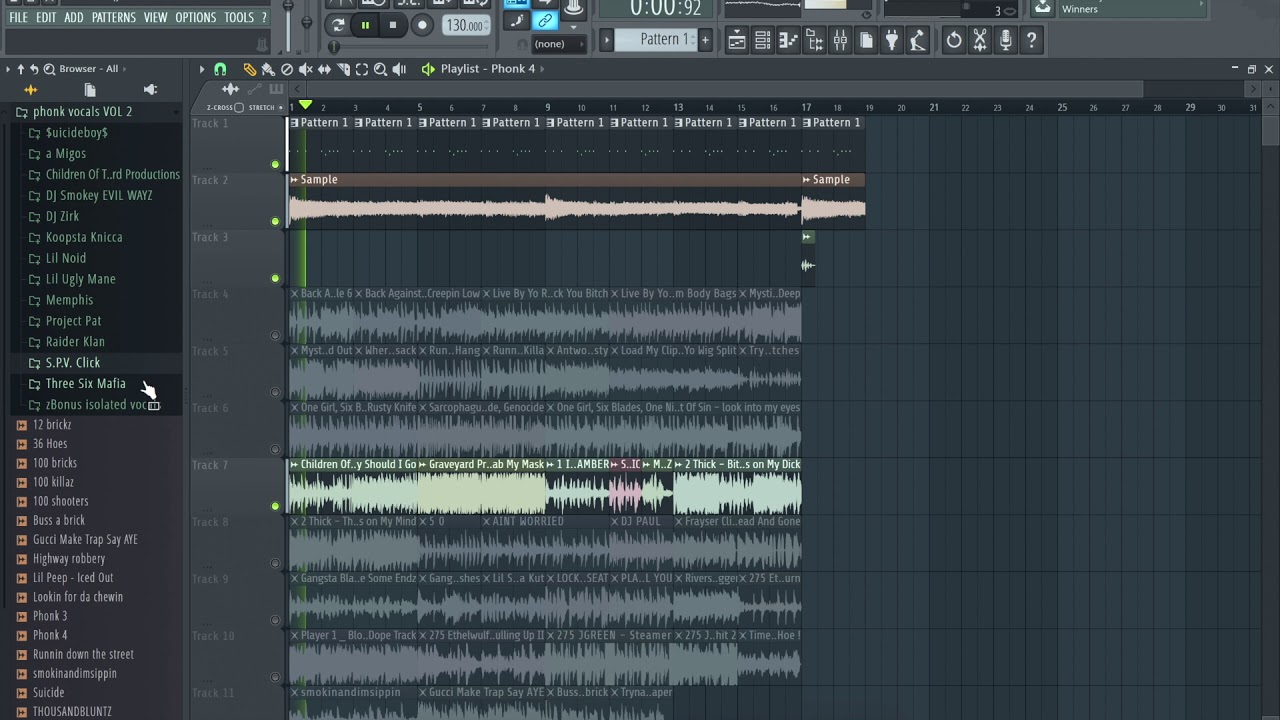This screenshot has height=720, width=1280.
Task: Select the Phonk 4 browser item
Action: tap(50, 635)
